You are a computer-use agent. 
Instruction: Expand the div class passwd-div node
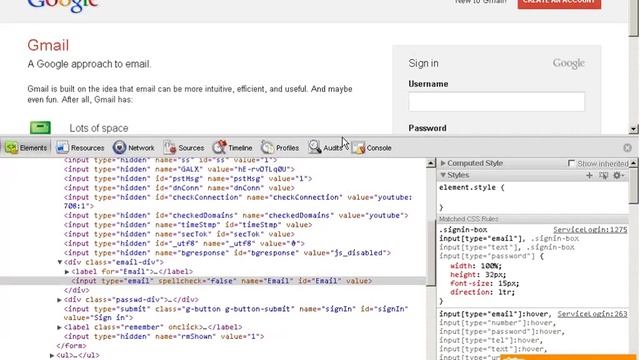(x=60, y=300)
